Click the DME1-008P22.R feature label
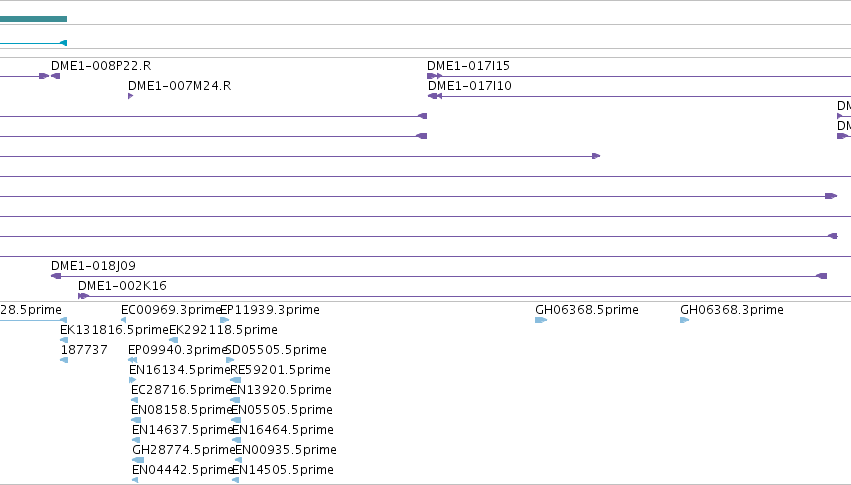This screenshot has width=851, height=485. pyautogui.click(x=101, y=66)
